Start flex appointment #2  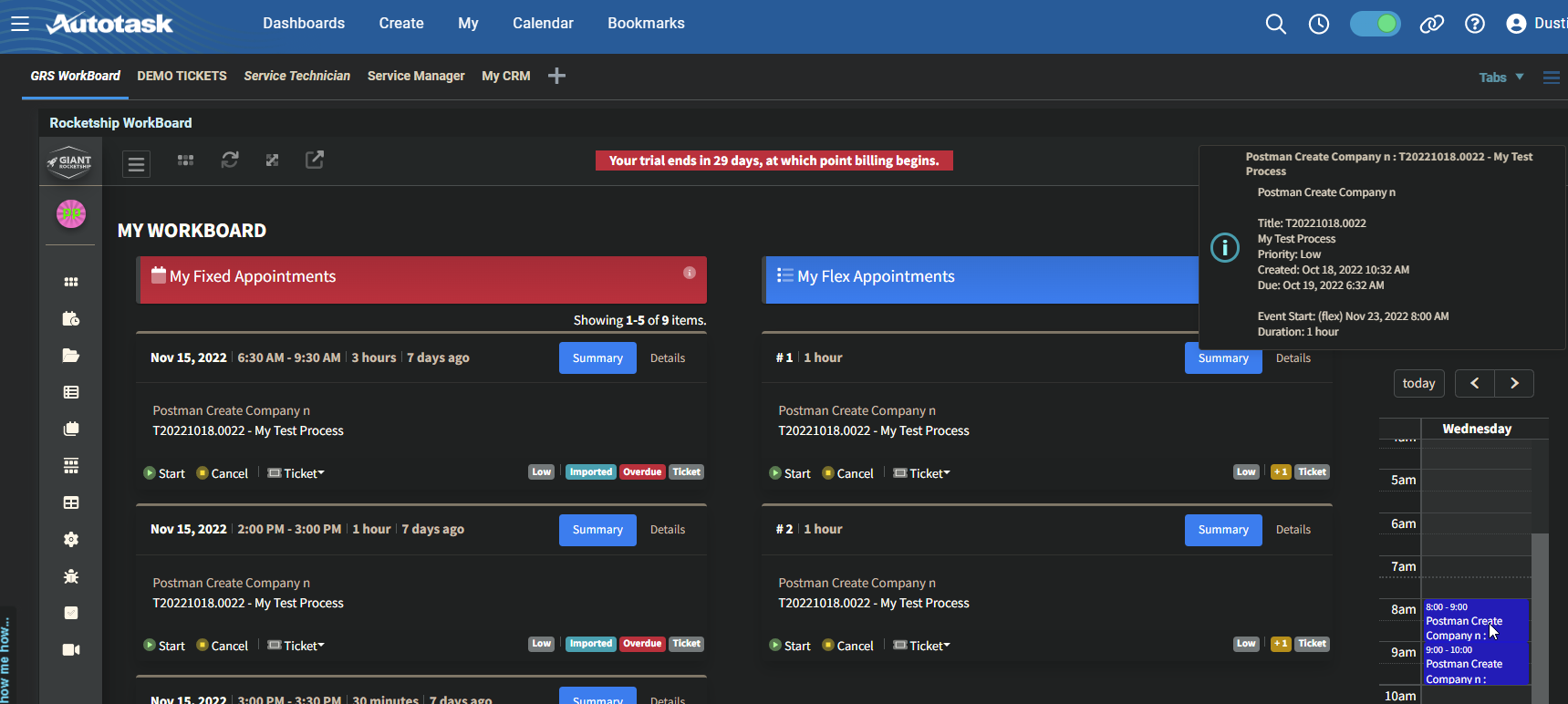click(x=790, y=646)
